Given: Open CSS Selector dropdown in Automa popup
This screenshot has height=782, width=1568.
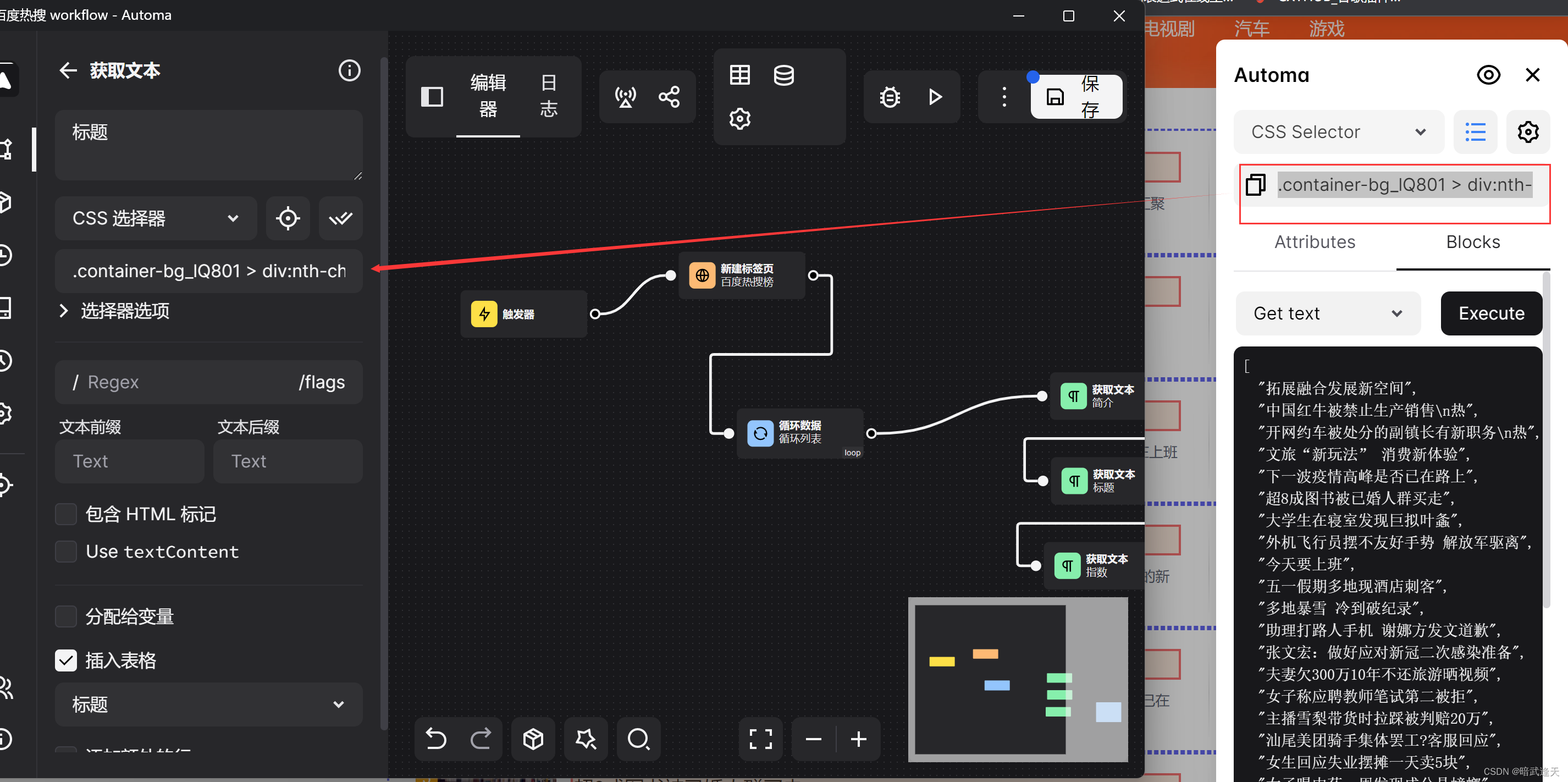Looking at the screenshot, I should 1339,131.
